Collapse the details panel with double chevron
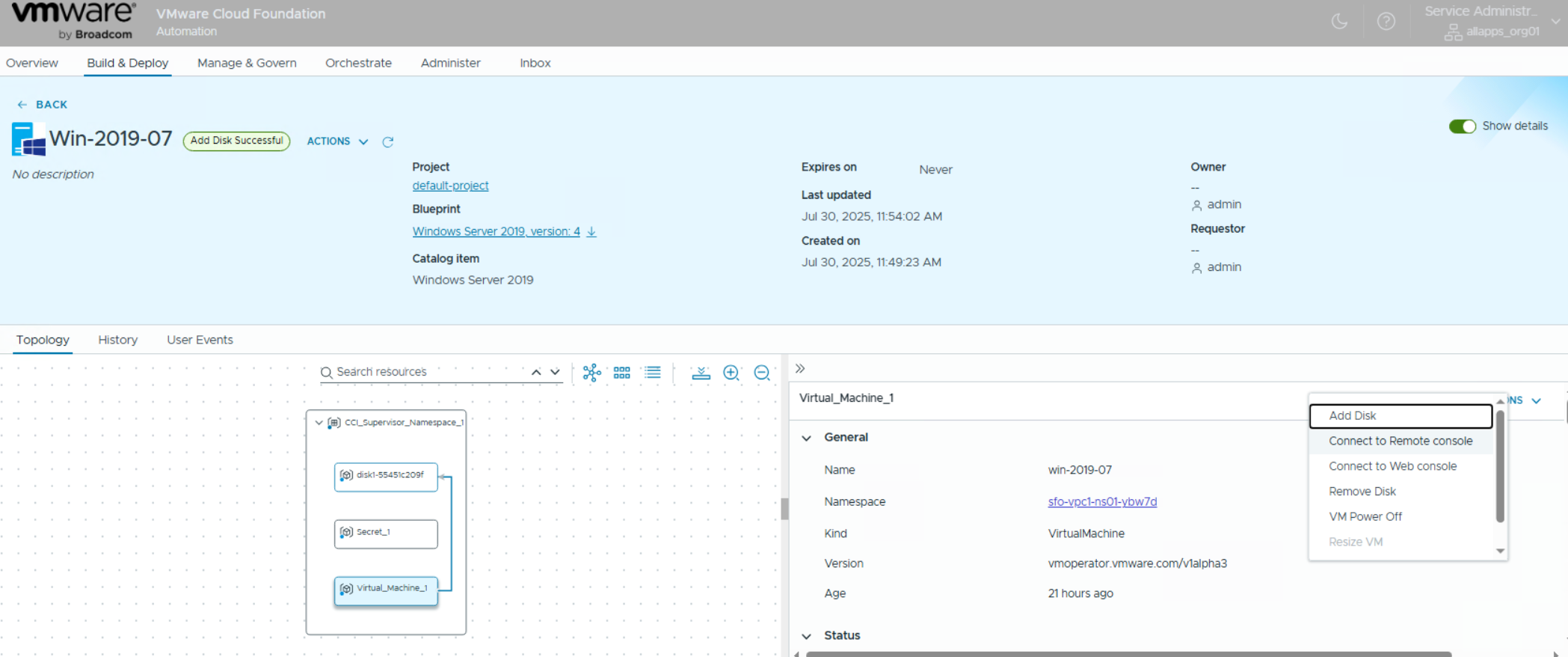 800,369
